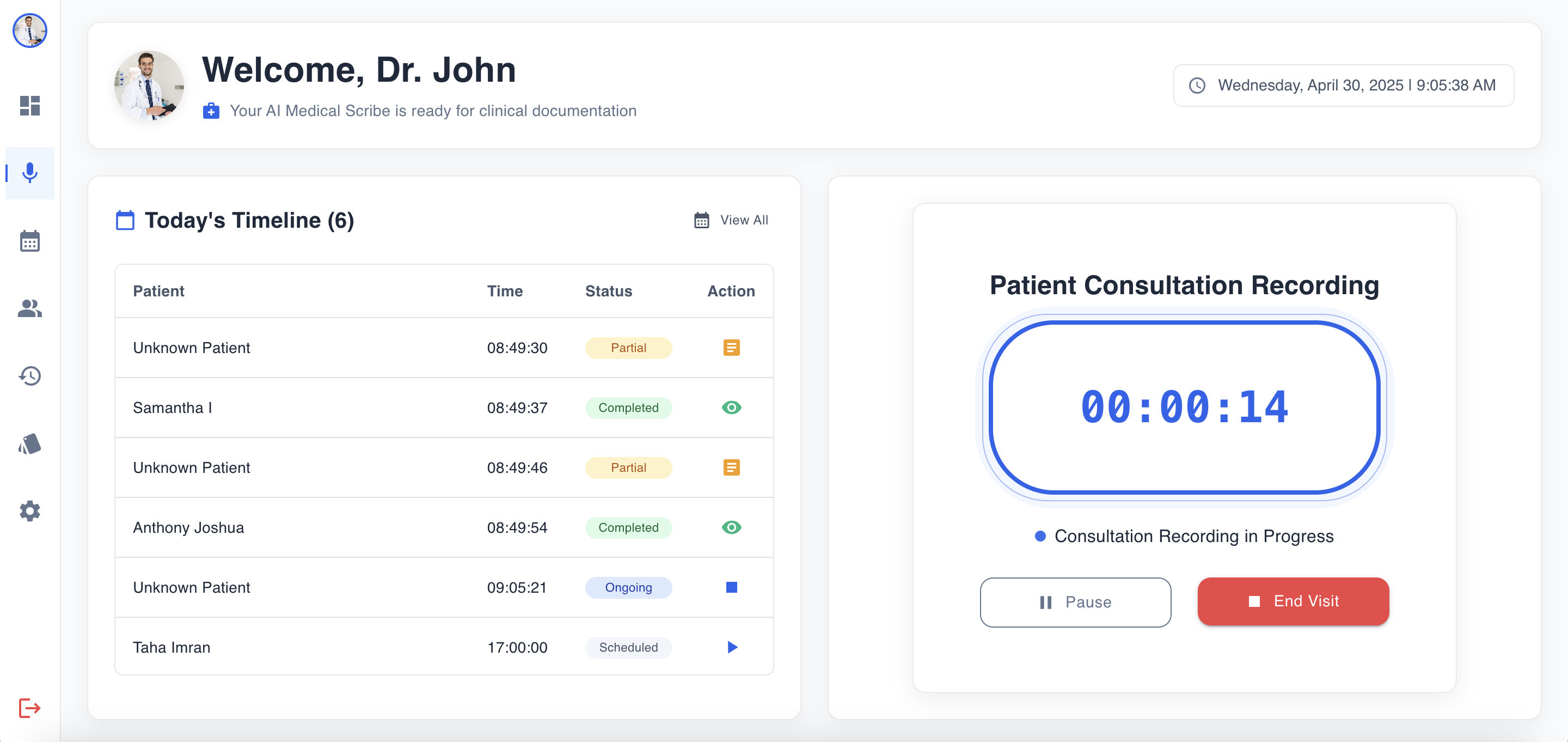1568x742 pixels.
Task: Open the partial note for 08:49:46 Unknown Patient
Action: tap(731, 467)
